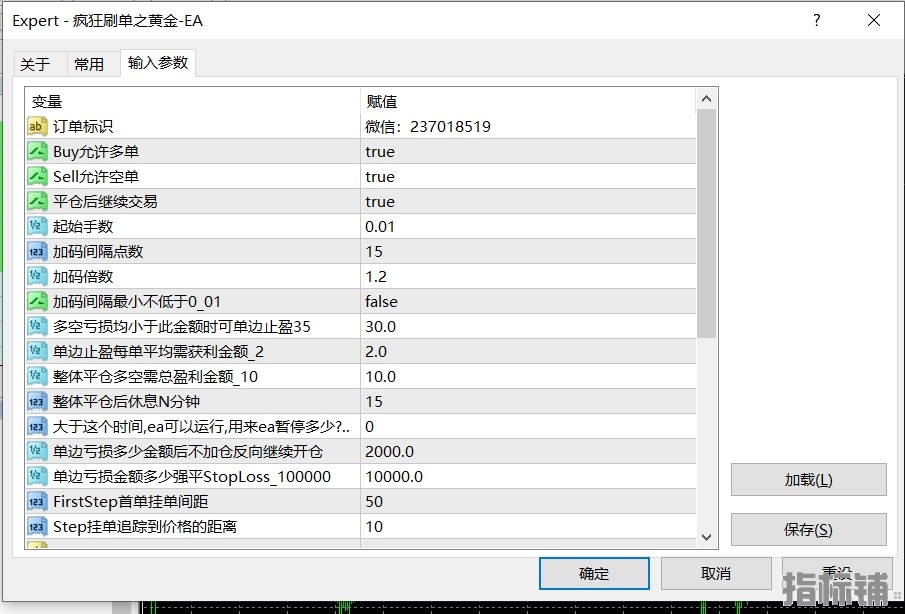Click the 0 value cell
This screenshot has width=905, height=614.
(x=528, y=426)
